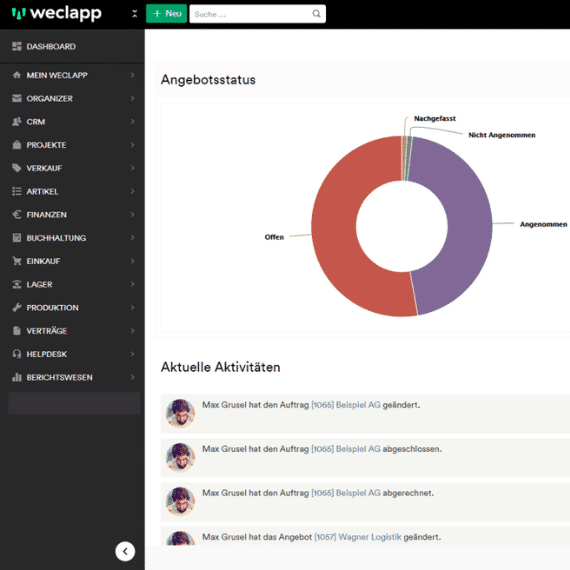
Task: Click the Einkauf shopping cart icon
Action: click(x=17, y=261)
